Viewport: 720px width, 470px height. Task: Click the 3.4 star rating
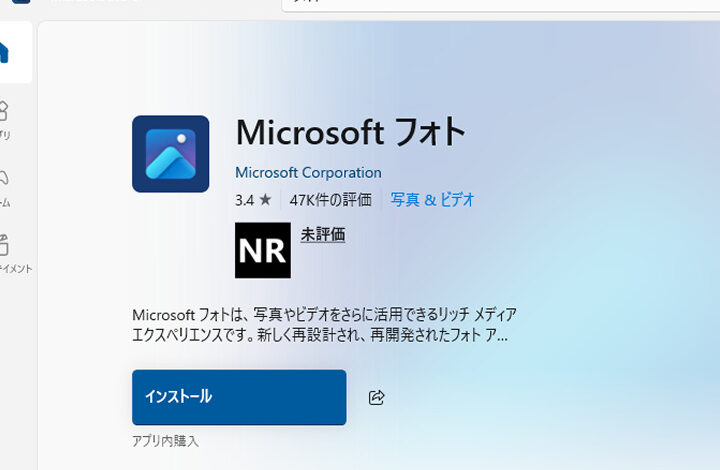coord(253,200)
